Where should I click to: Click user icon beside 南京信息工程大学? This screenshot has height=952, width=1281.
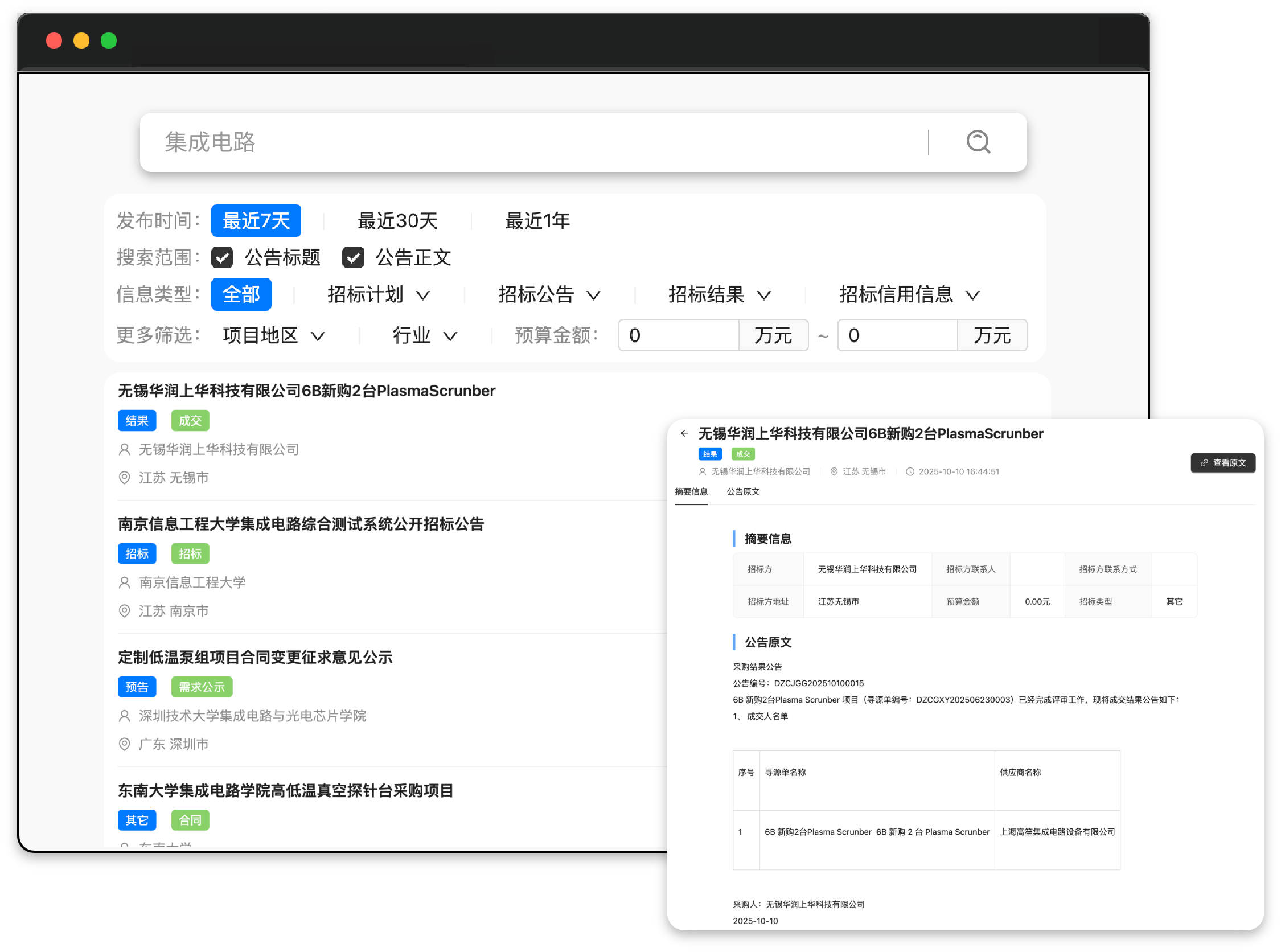tap(124, 582)
